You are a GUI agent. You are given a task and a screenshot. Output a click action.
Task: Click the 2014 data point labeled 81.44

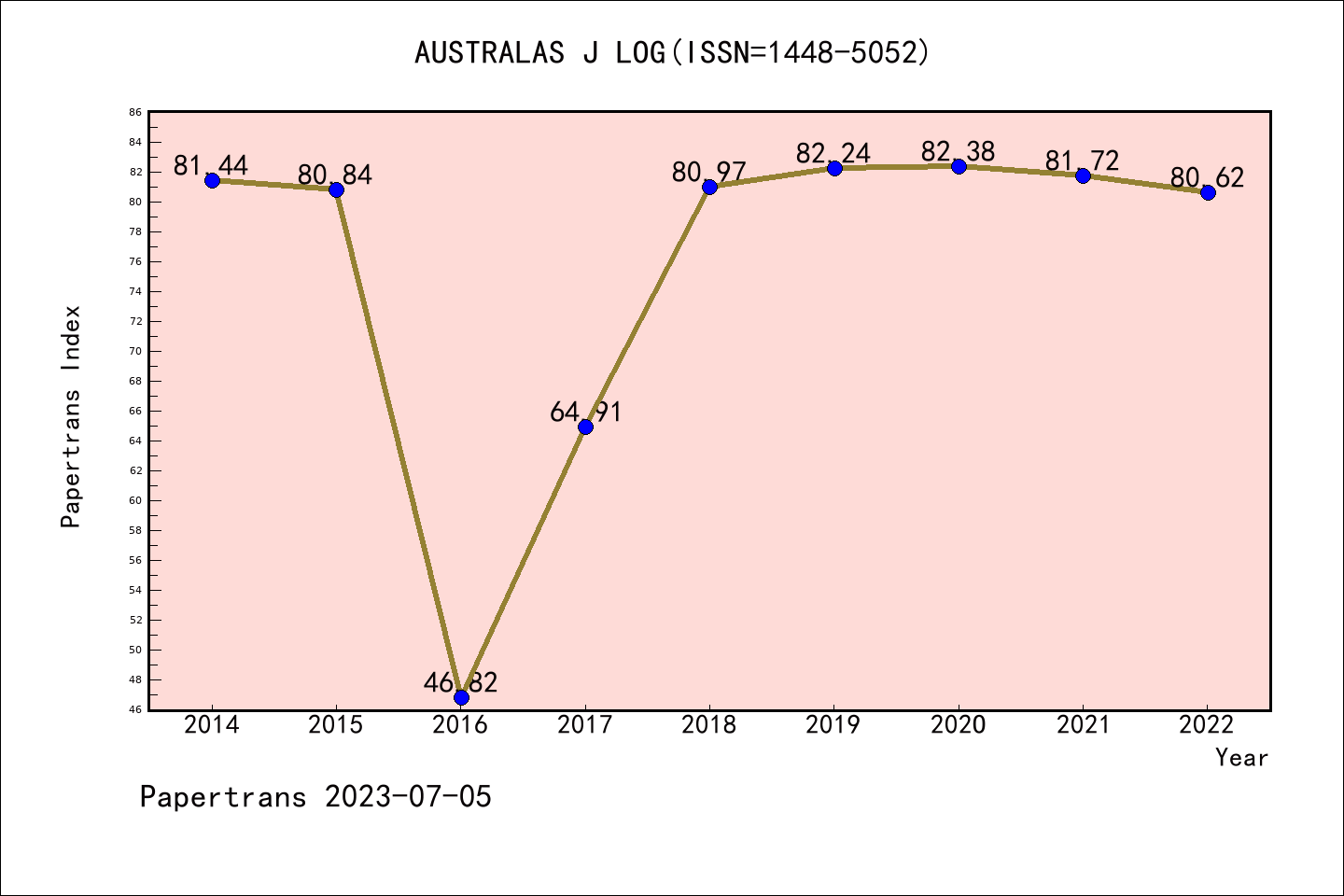212,180
